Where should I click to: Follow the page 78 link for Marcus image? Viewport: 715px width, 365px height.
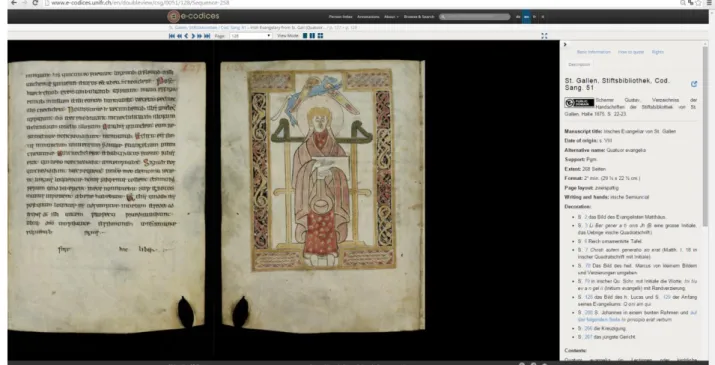click(x=588, y=266)
